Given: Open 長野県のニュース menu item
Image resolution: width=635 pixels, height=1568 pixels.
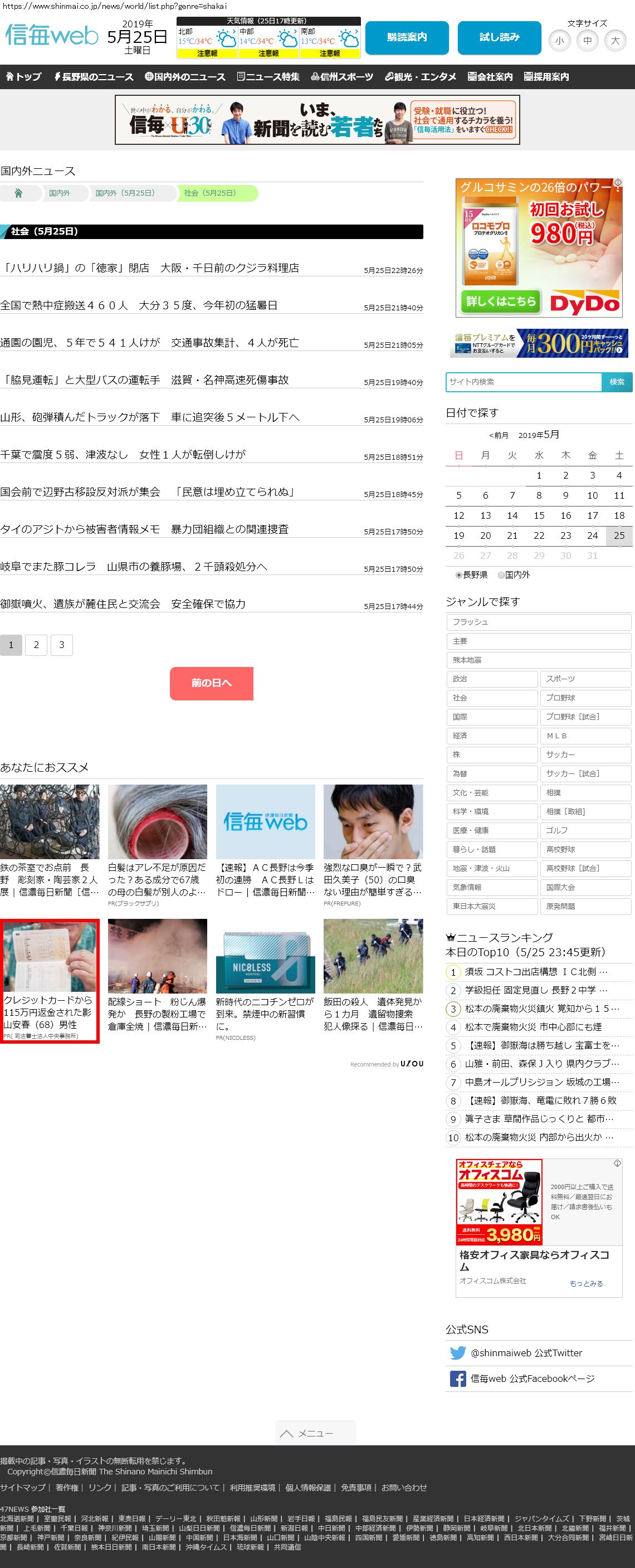Looking at the screenshot, I should (94, 77).
